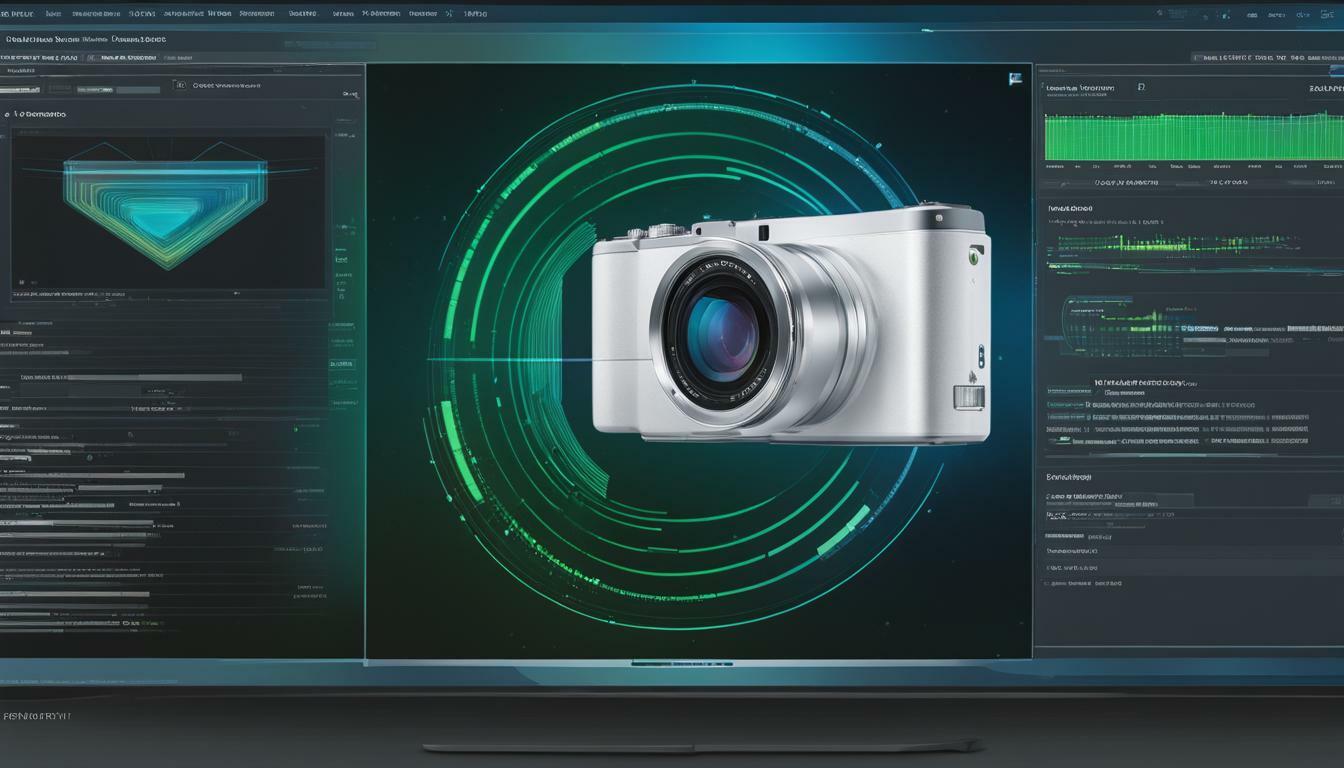The image size is (1344, 768).
Task: Select the silver camera in the center viewport
Action: (791, 323)
